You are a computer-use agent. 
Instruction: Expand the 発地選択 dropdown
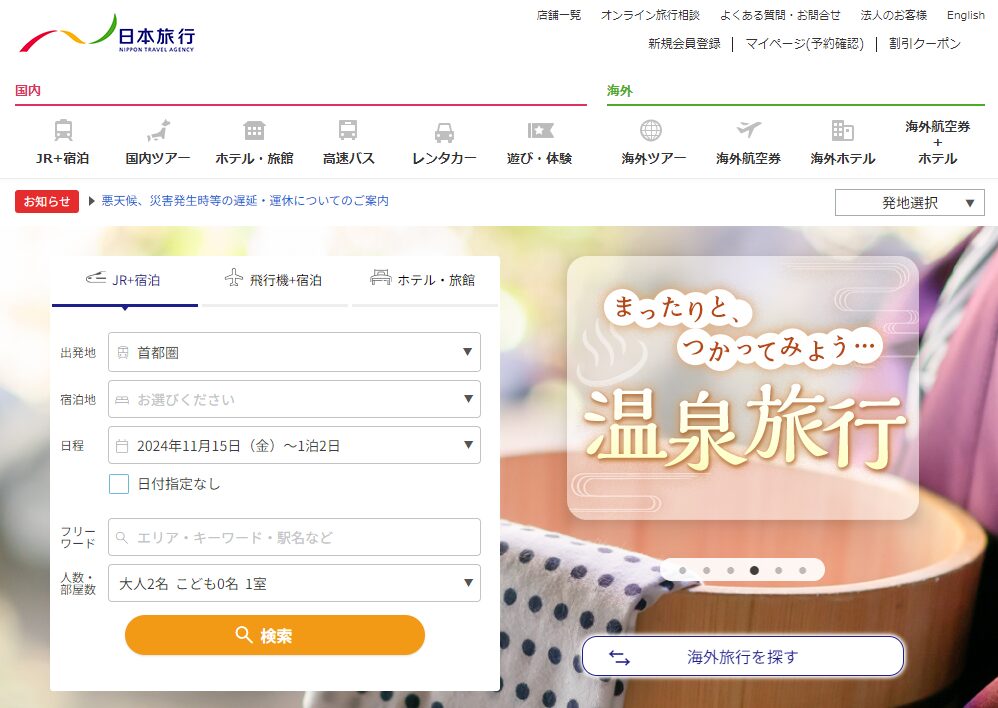tap(909, 203)
